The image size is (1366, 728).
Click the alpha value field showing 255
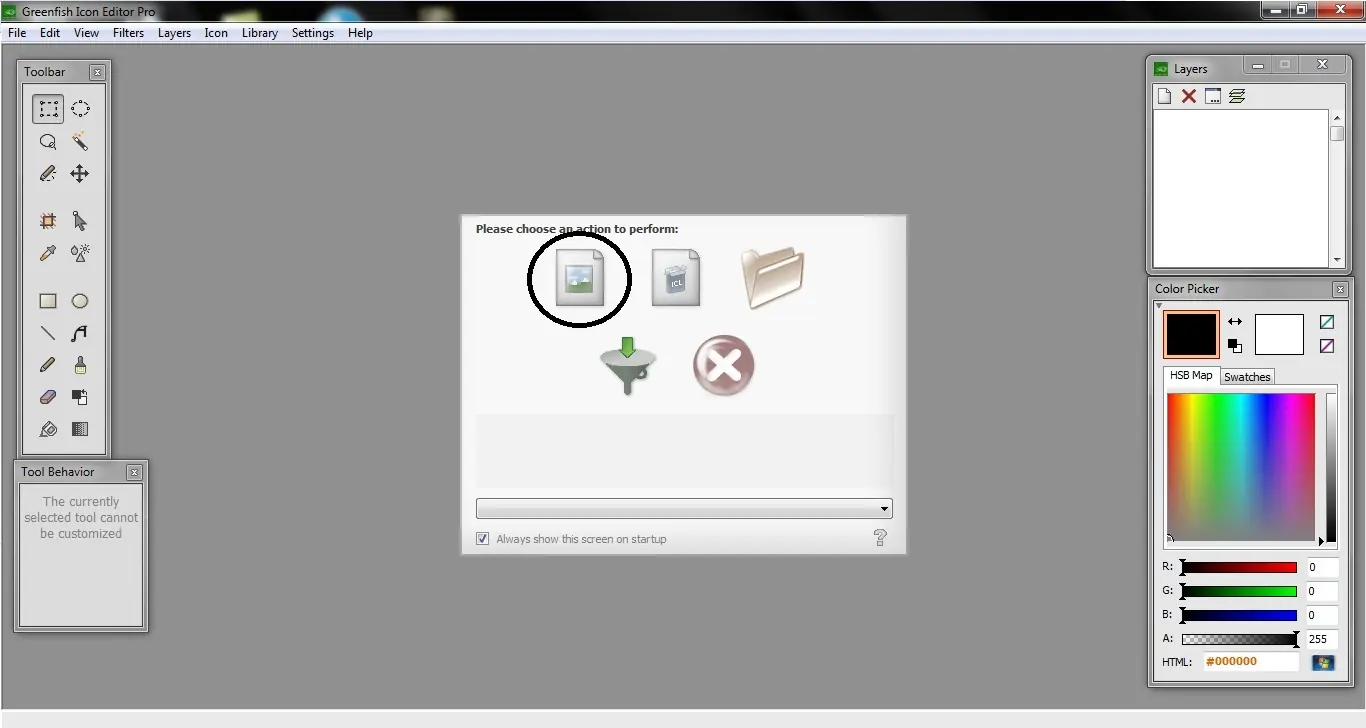[x=1322, y=639]
